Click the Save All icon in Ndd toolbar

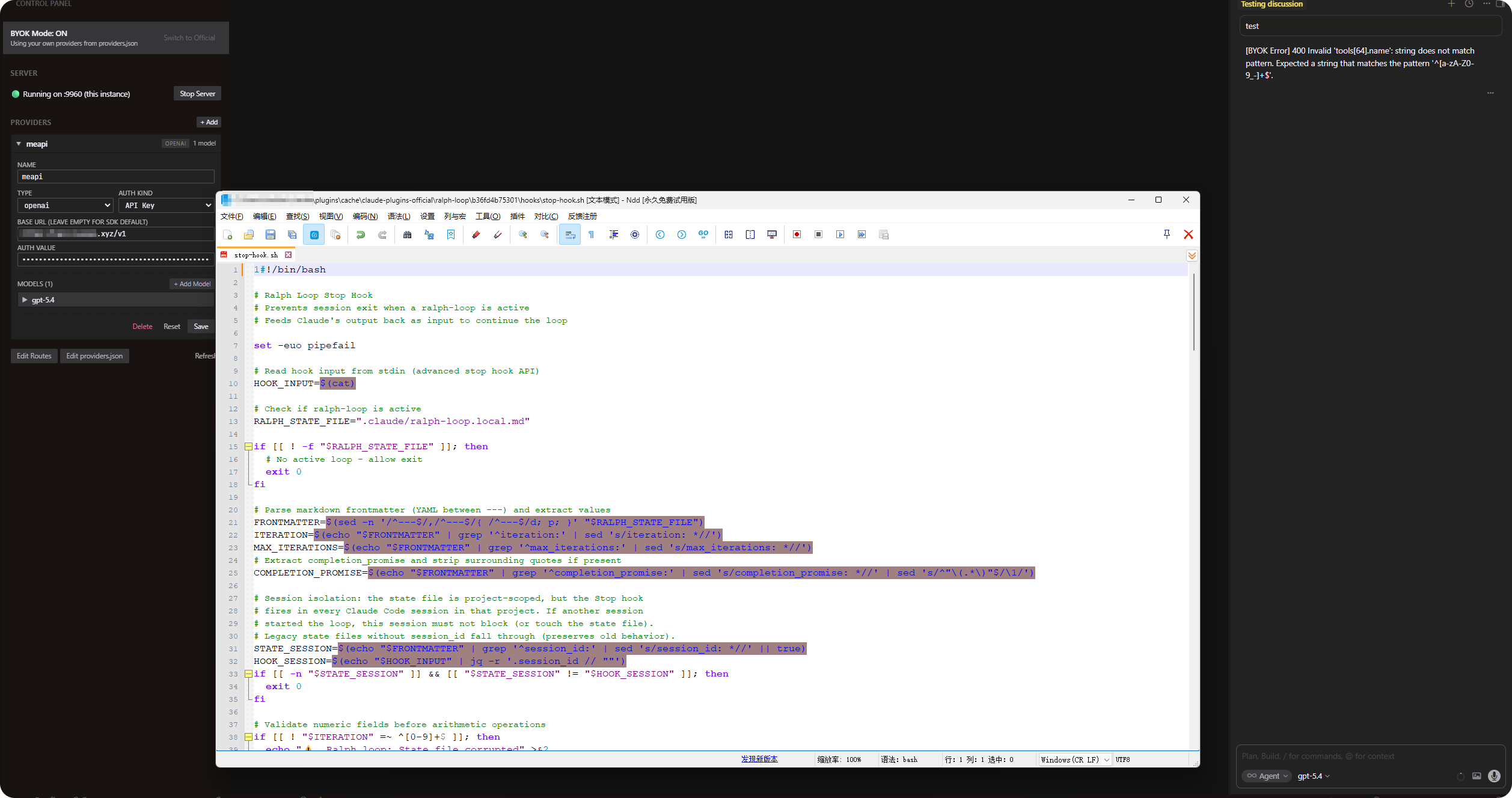292,235
